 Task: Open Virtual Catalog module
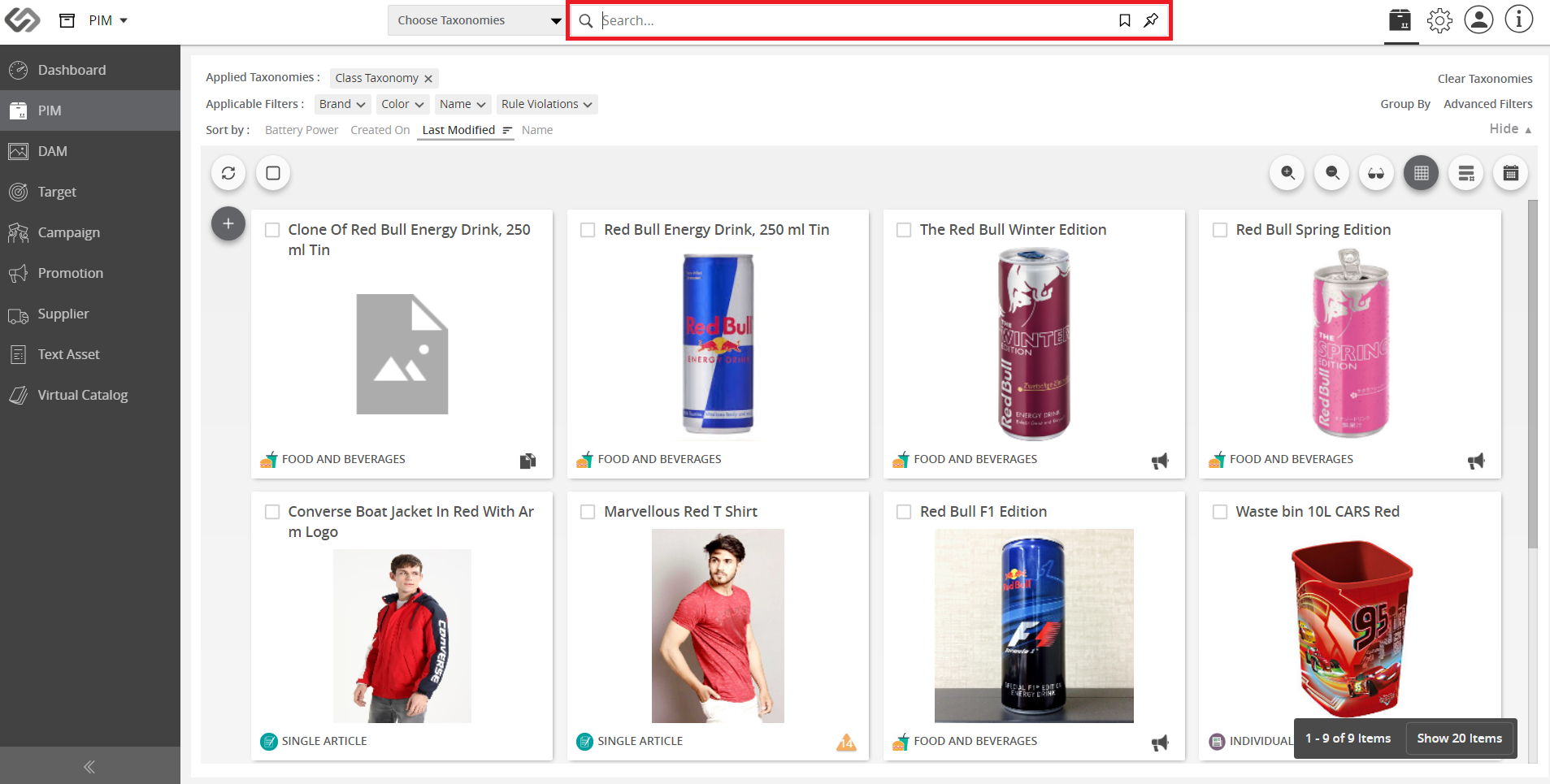90,395
